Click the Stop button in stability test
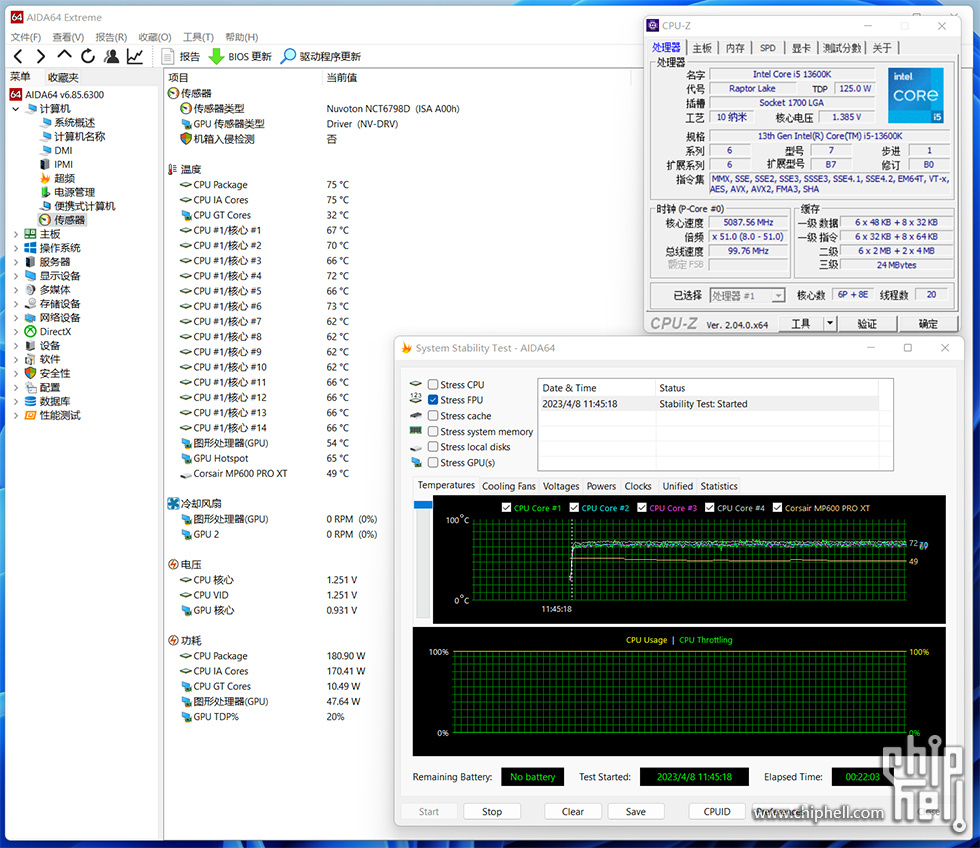The height and width of the screenshot is (848, 980). coord(492,811)
